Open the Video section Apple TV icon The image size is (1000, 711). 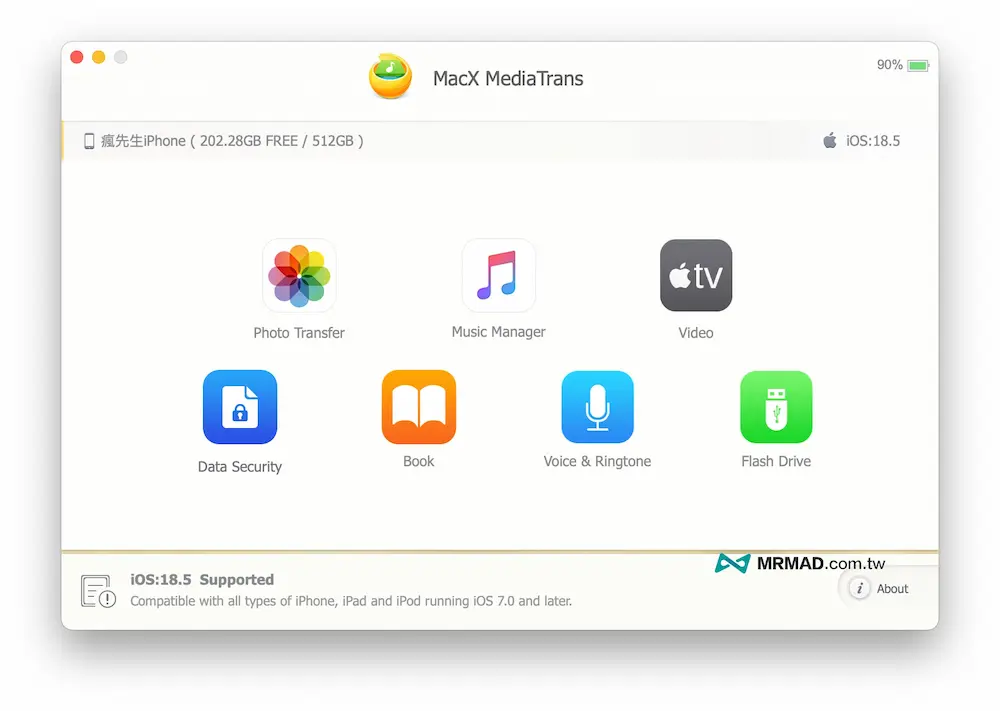(696, 275)
